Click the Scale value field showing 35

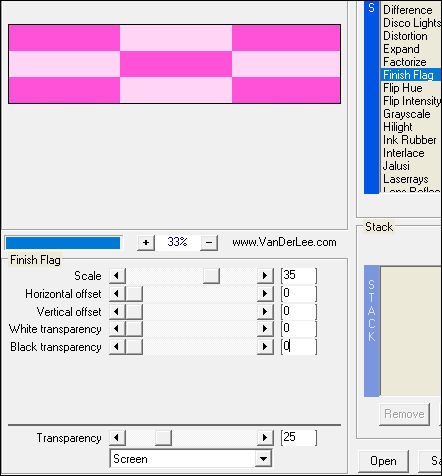pyautogui.click(x=299, y=275)
